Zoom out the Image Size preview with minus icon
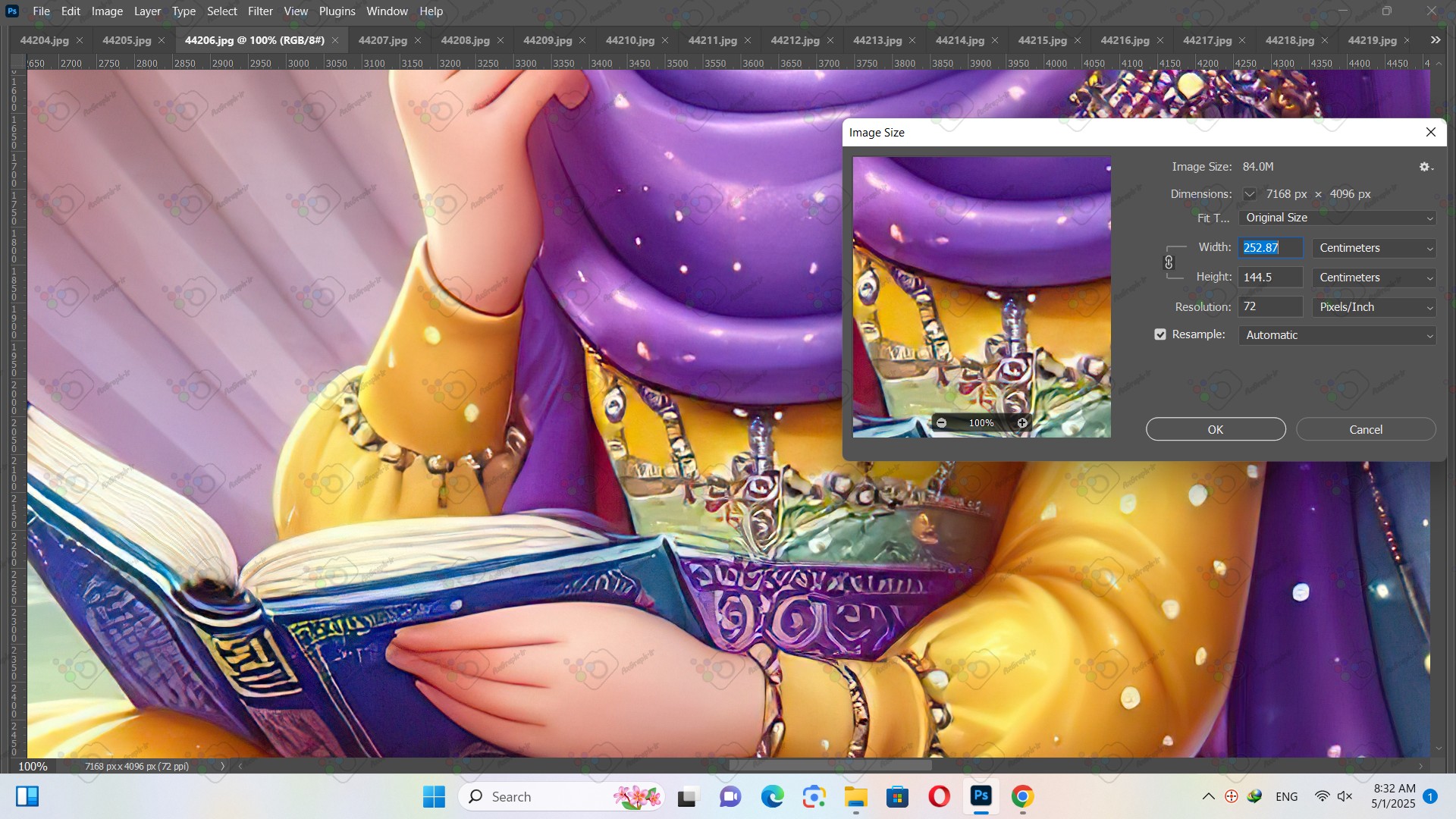This screenshot has height=819, width=1456. [941, 423]
